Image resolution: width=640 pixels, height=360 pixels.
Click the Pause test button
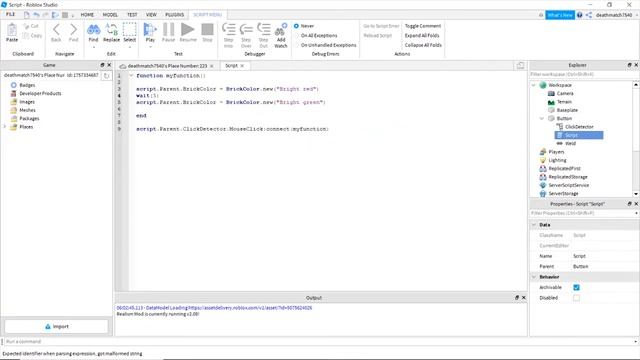(168, 30)
